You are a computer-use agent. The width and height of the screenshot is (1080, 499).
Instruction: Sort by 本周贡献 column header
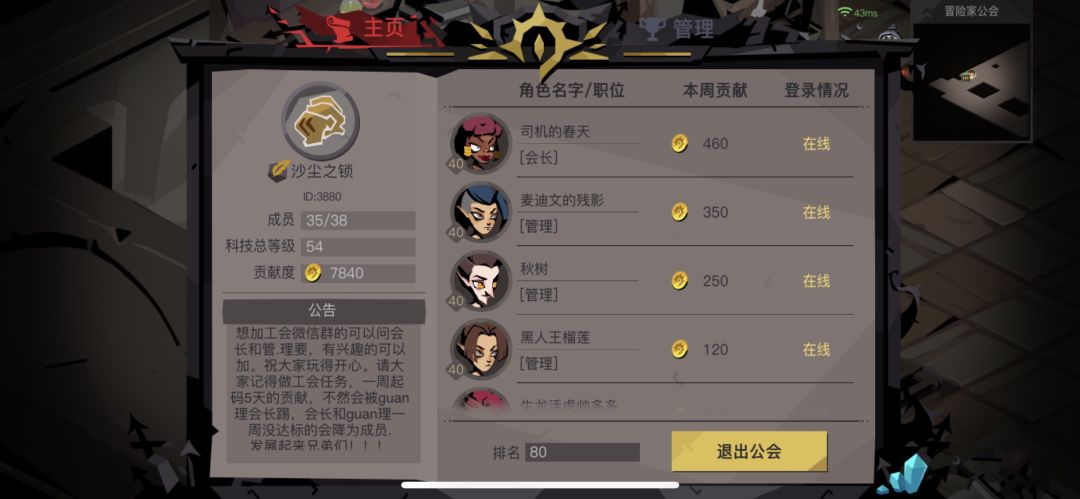click(x=714, y=90)
